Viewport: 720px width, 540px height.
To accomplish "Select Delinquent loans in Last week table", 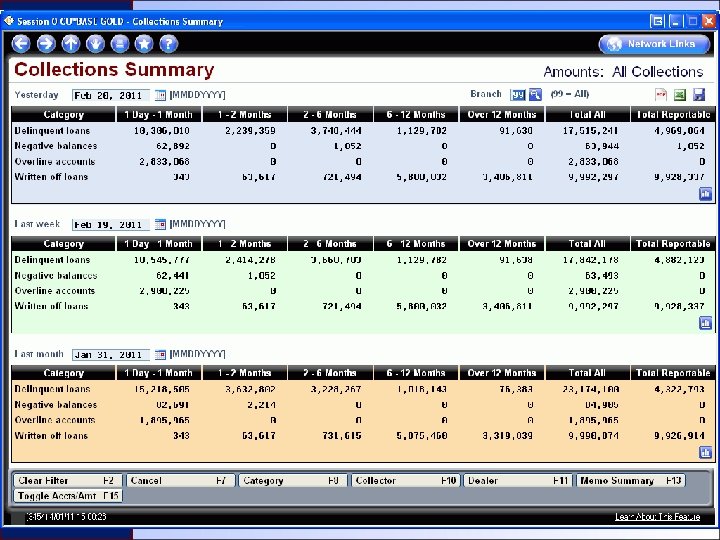I will tap(52, 260).
